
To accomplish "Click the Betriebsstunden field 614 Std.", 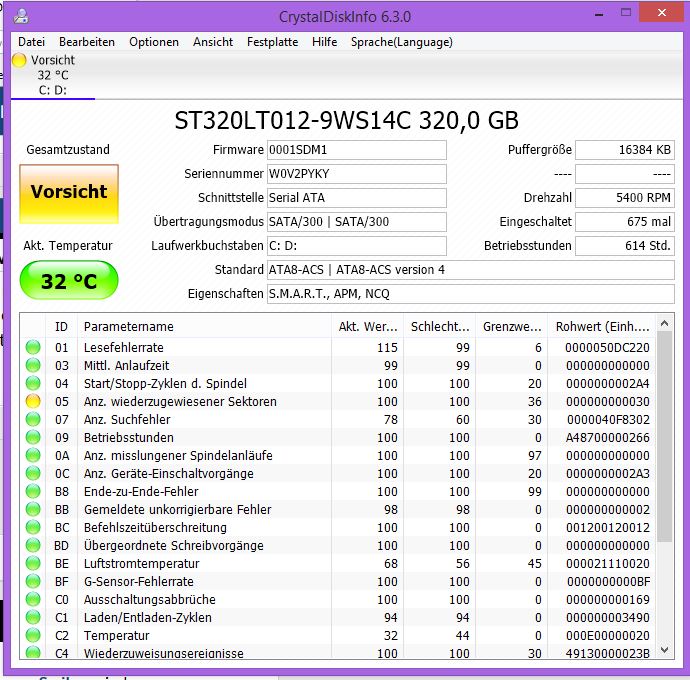I will click(x=624, y=246).
